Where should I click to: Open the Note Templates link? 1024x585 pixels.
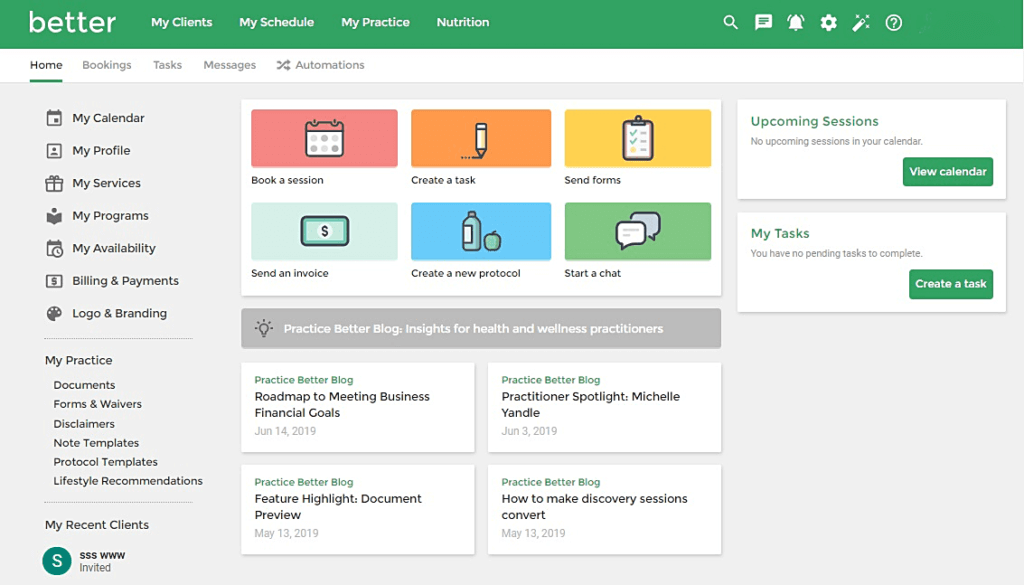pos(96,443)
